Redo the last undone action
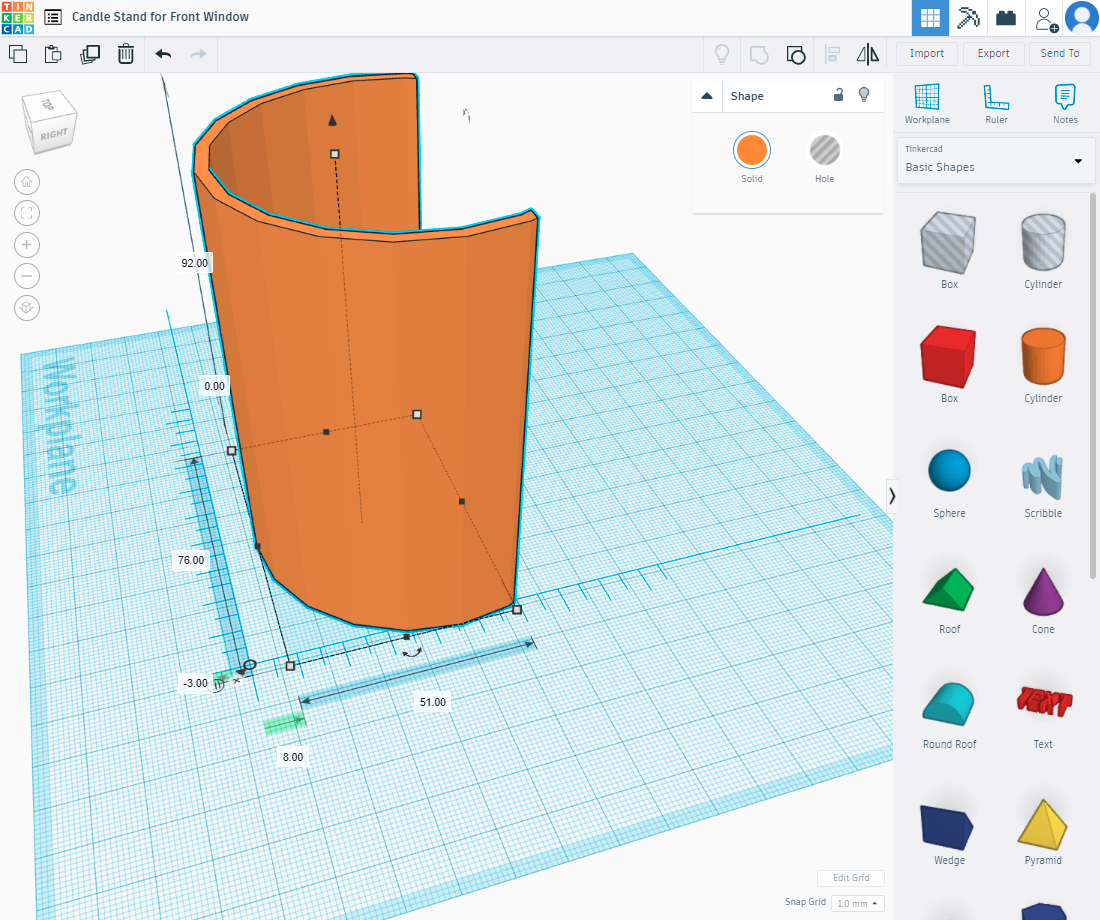 pyautogui.click(x=199, y=54)
